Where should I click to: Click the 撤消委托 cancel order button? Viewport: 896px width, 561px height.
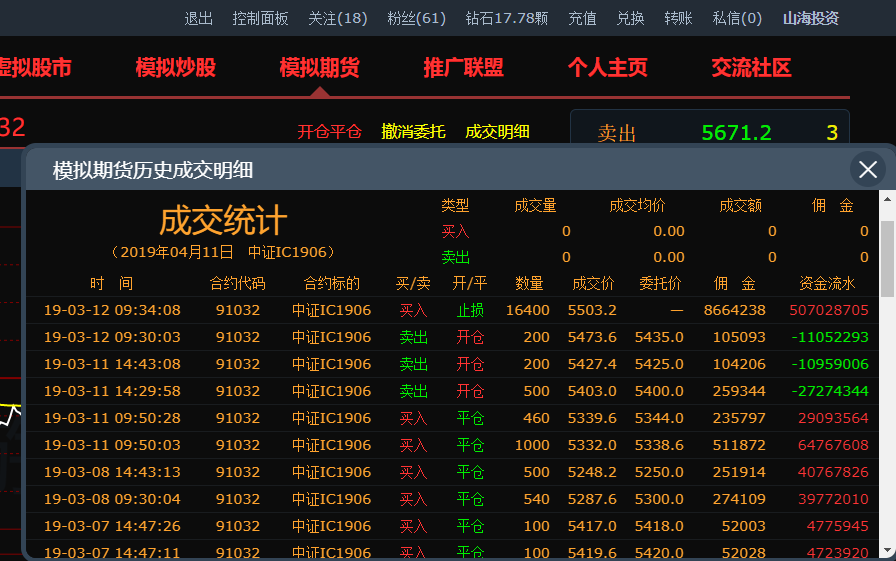coord(414,132)
